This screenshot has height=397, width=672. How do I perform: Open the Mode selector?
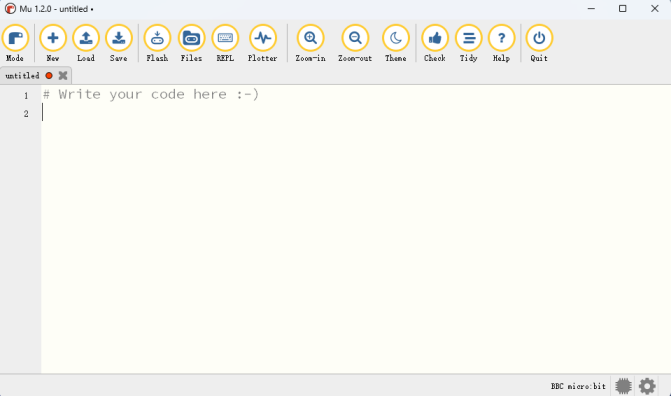tap(15, 43)
